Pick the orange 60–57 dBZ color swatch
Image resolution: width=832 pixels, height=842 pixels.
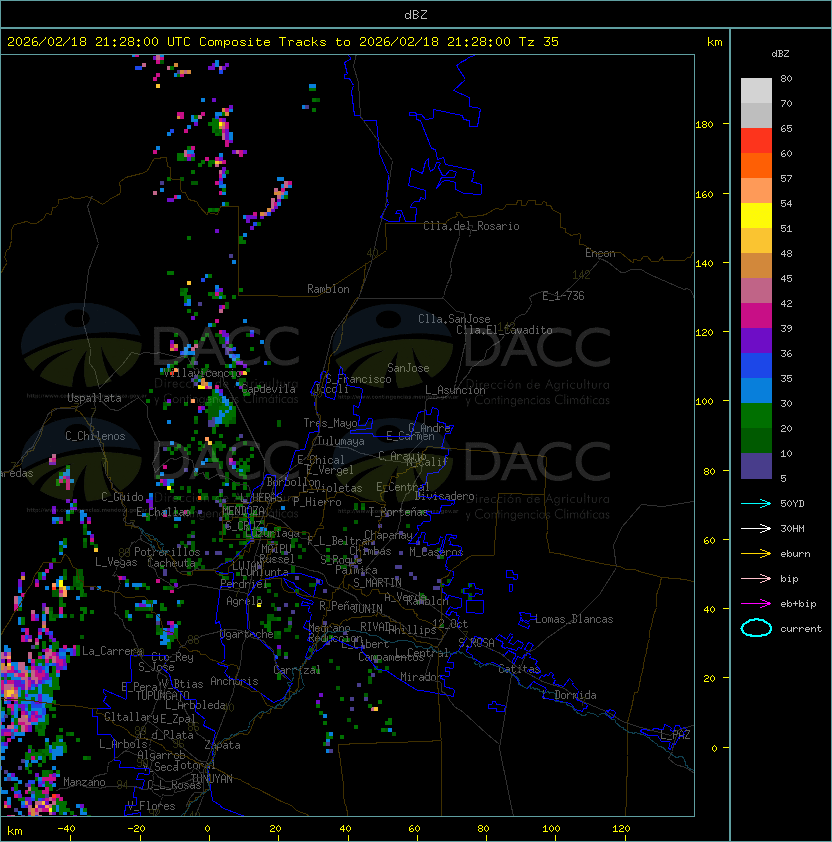[756, 166]
